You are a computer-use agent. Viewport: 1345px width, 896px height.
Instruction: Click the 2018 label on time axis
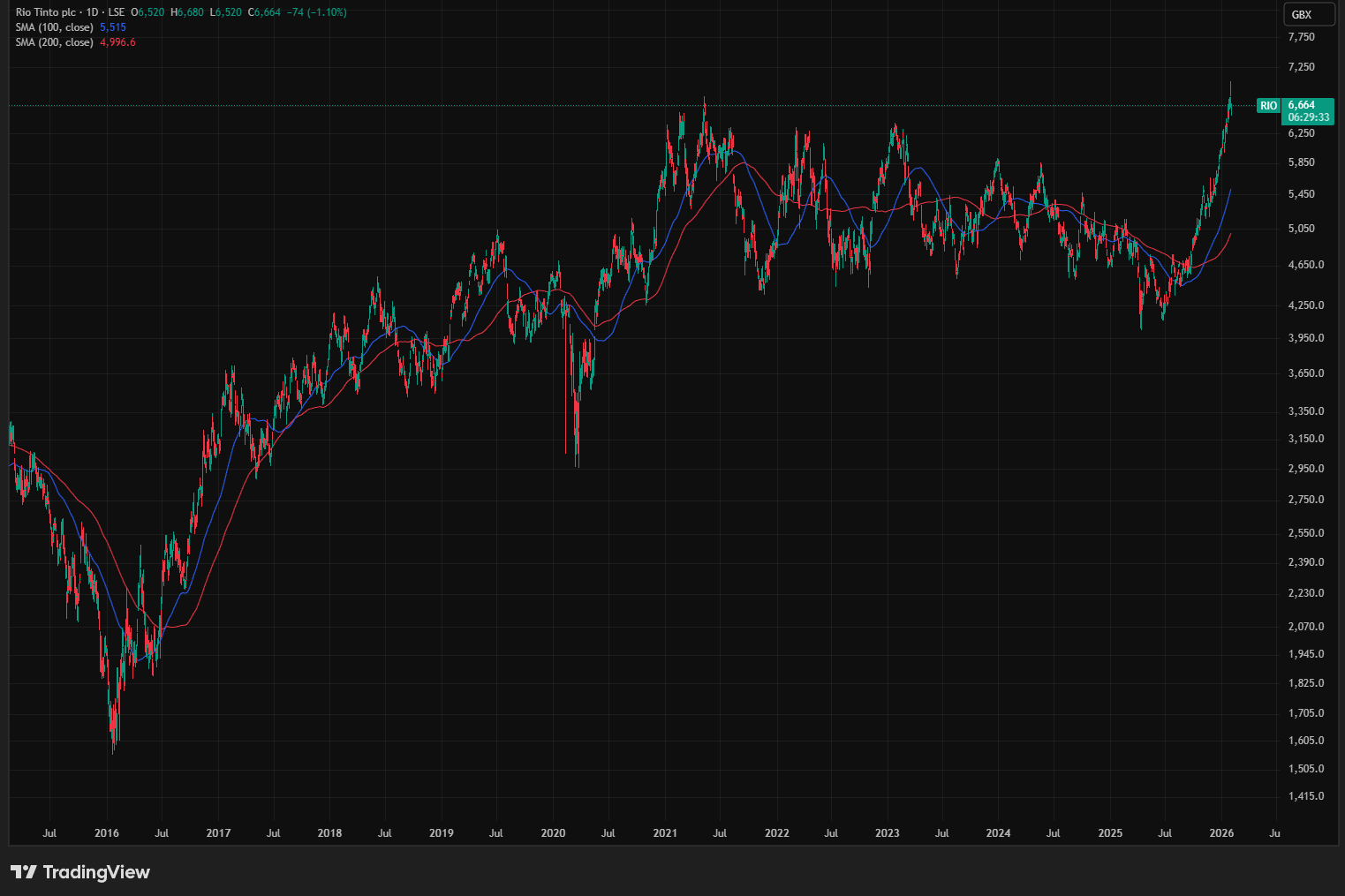click(x=329, y=833)
